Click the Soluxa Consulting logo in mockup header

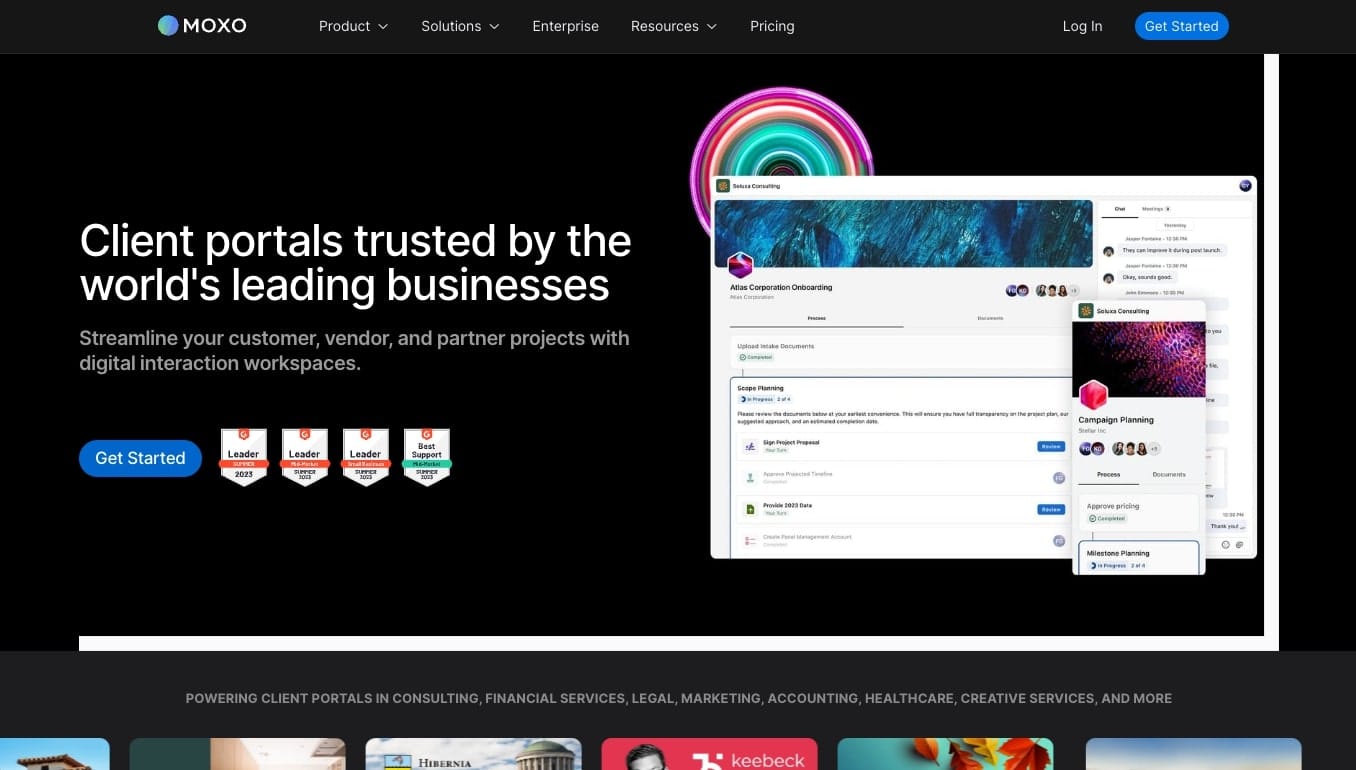click(723, 186)
